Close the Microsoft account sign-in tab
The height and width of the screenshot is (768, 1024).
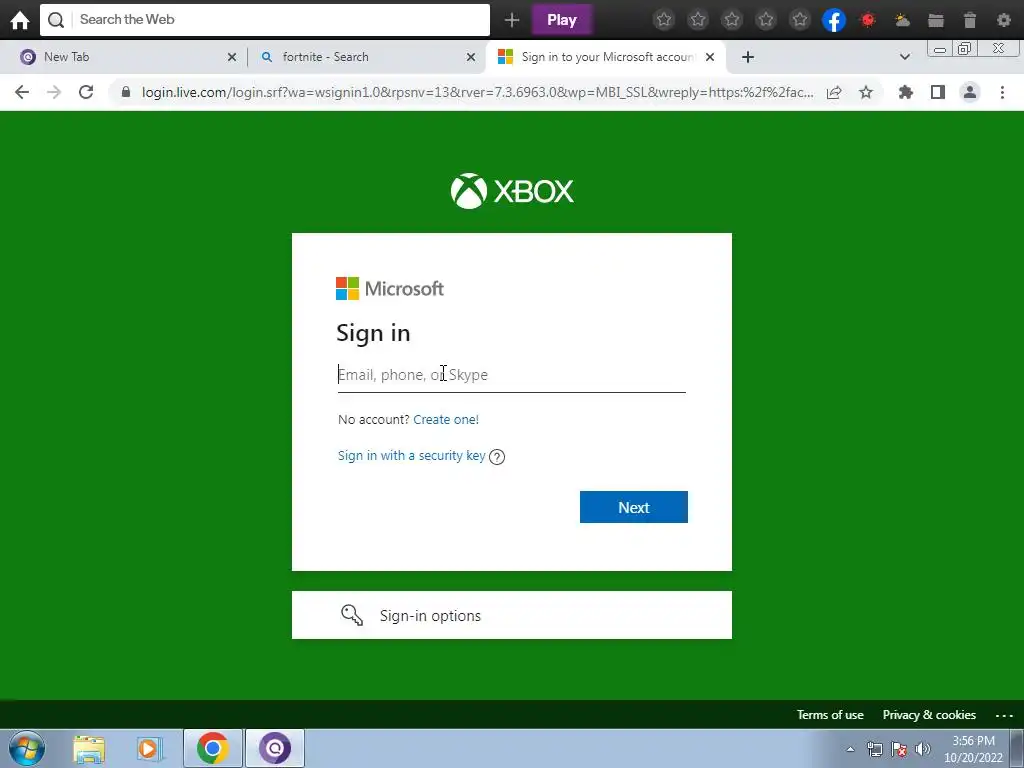pos(710,57)
